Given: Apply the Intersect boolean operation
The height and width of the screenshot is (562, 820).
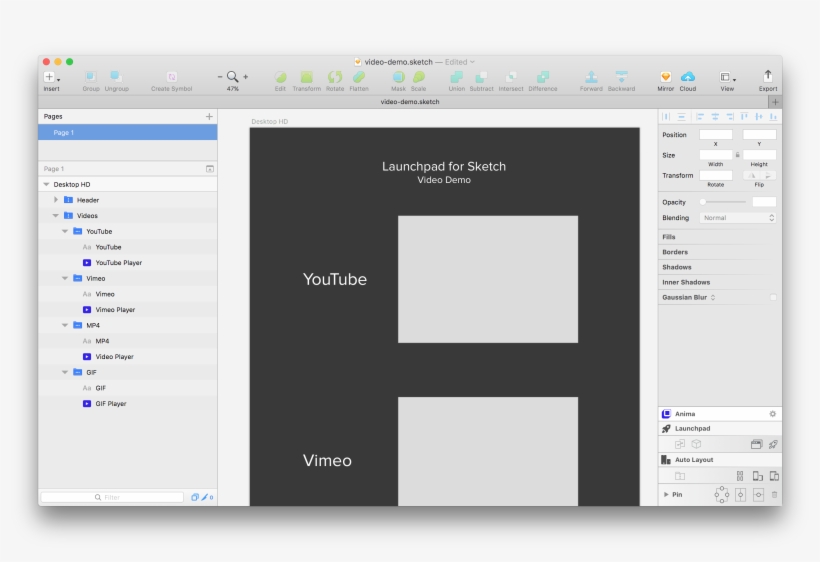Looking at the screenshot, I should point(511,77).
